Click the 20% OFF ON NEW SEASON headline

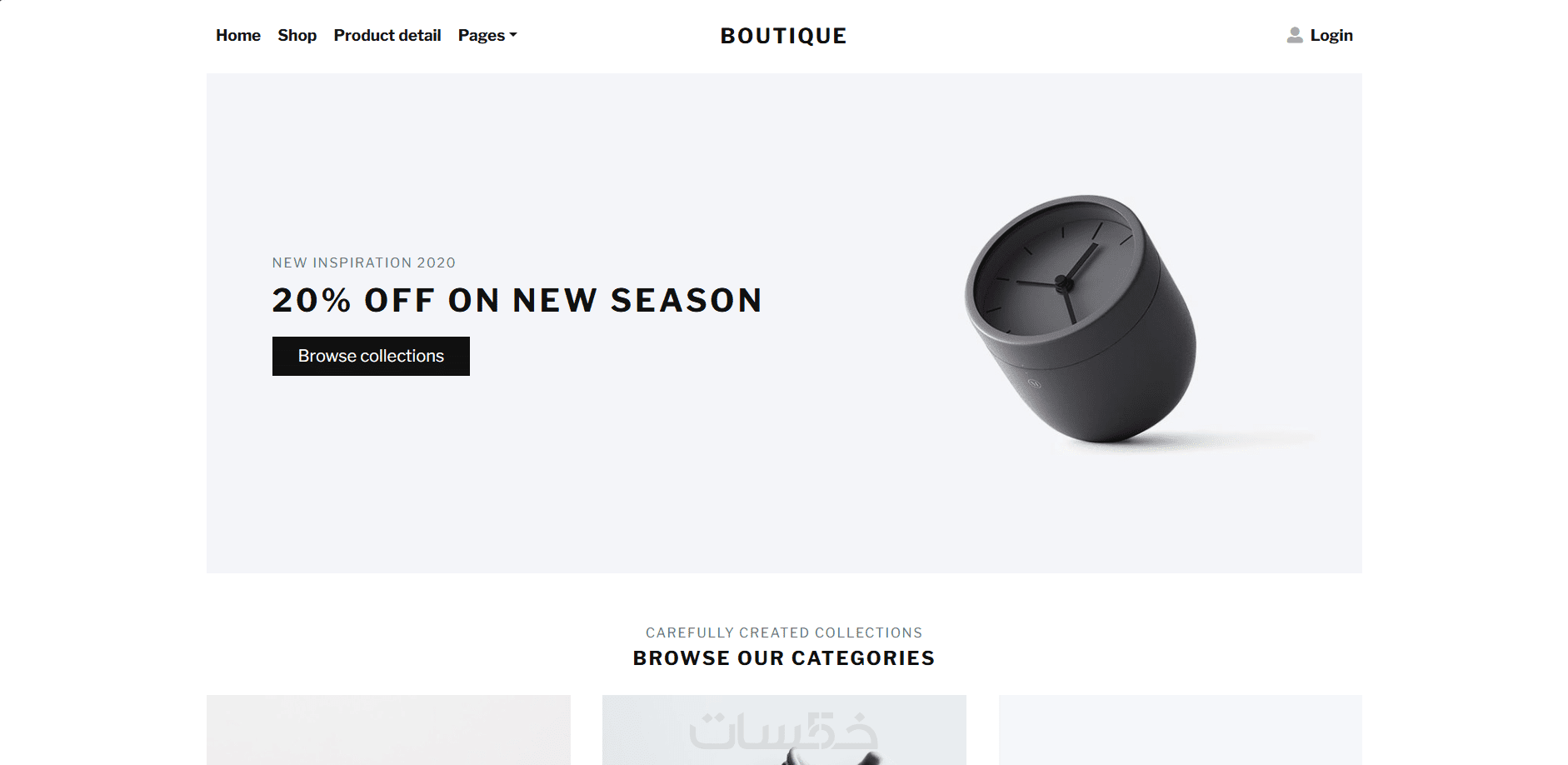517,300
